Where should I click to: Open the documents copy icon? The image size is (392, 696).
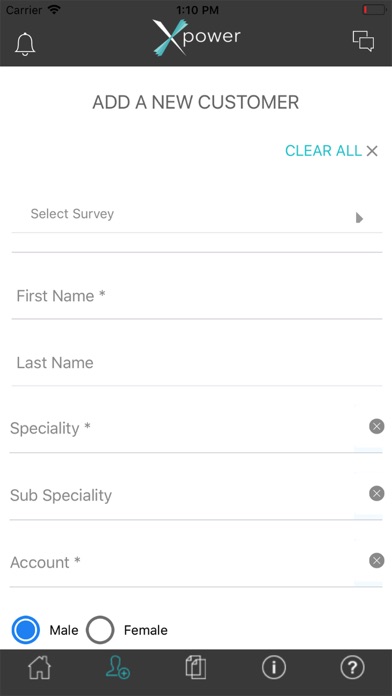coord(196,667)
